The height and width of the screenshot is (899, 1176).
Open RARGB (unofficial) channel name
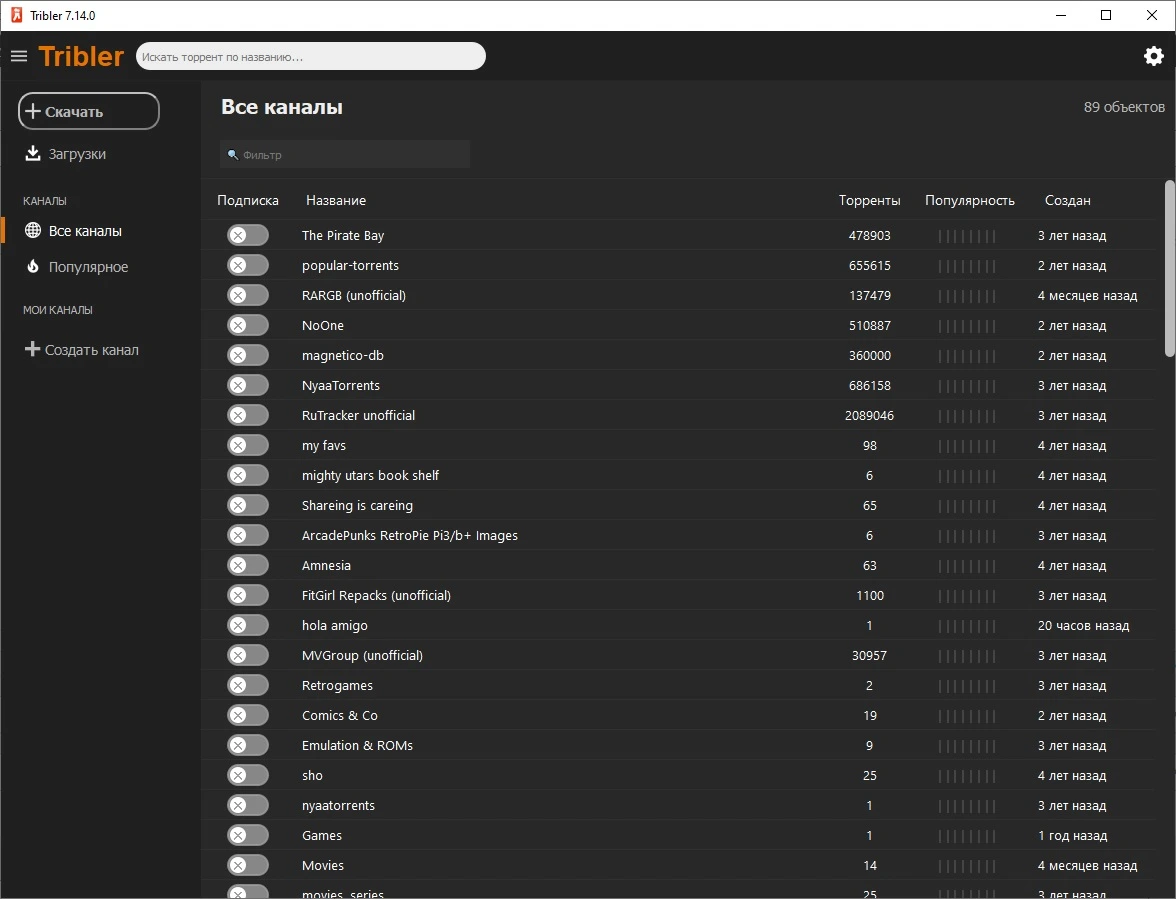(354, 295)
